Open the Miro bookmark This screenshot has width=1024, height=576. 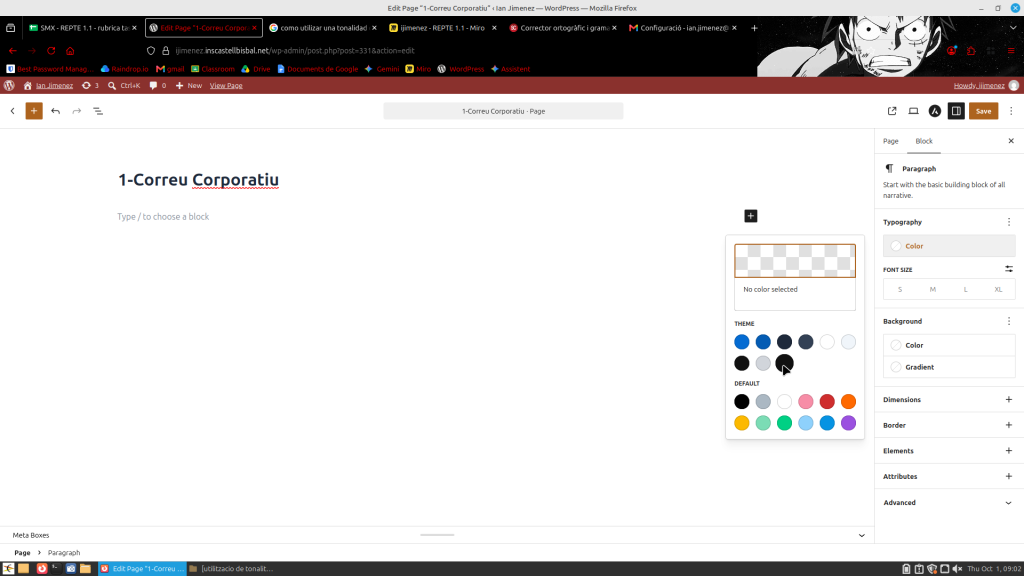click(418, 69)
